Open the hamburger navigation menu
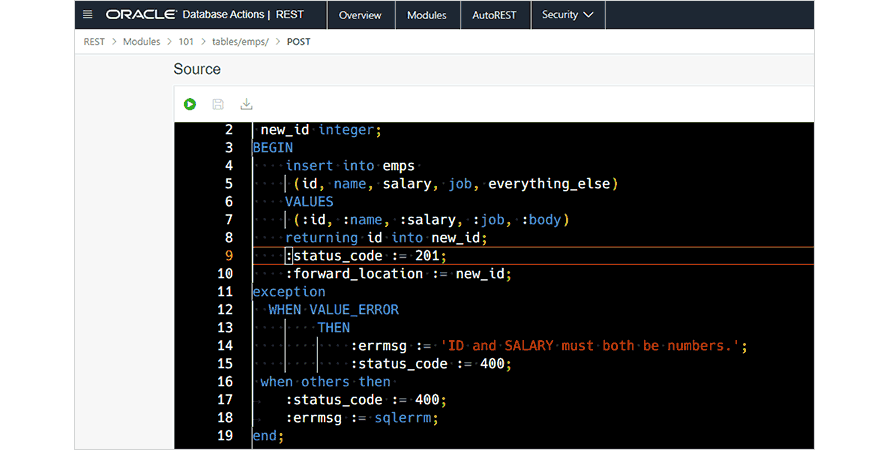Screen dimensions: 888x450 coord(88,15)
